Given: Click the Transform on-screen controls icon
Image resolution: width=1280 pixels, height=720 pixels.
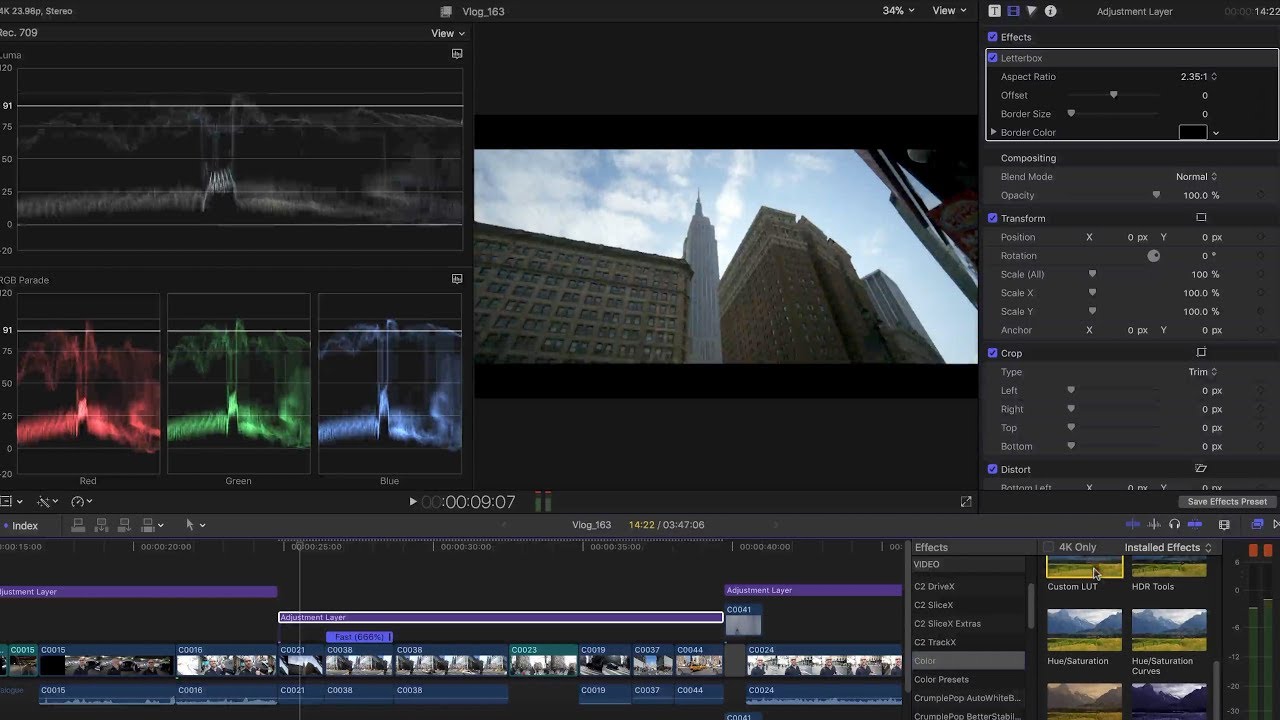Looking at the screenshot, I should click(1201, 218).
